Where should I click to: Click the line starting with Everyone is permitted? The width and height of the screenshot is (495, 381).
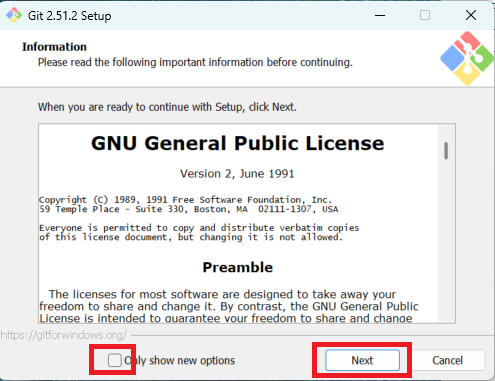(199, 228)
